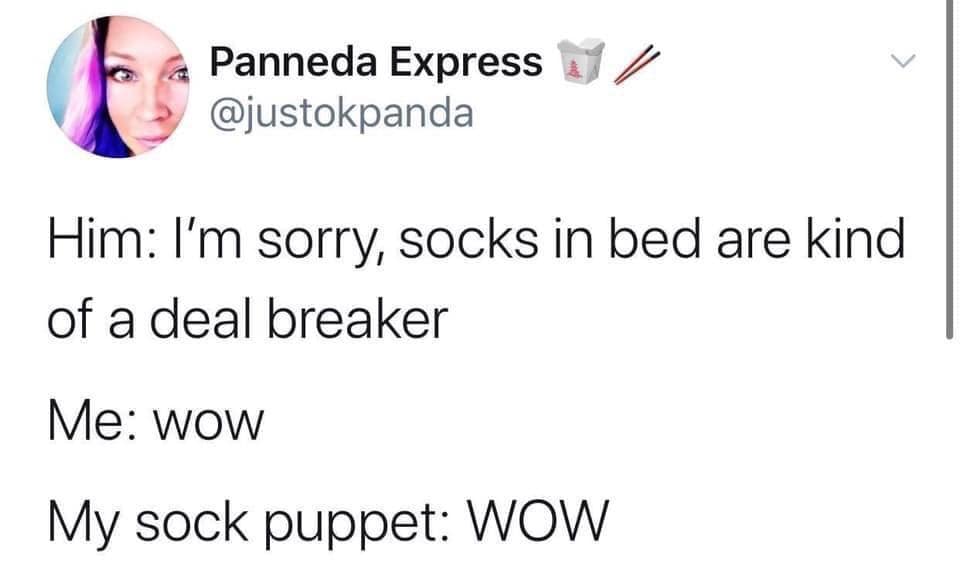This screenshot has height=566, width=960.
Task: Click the lowercase "wow" reply text
Action: point(209,424)
